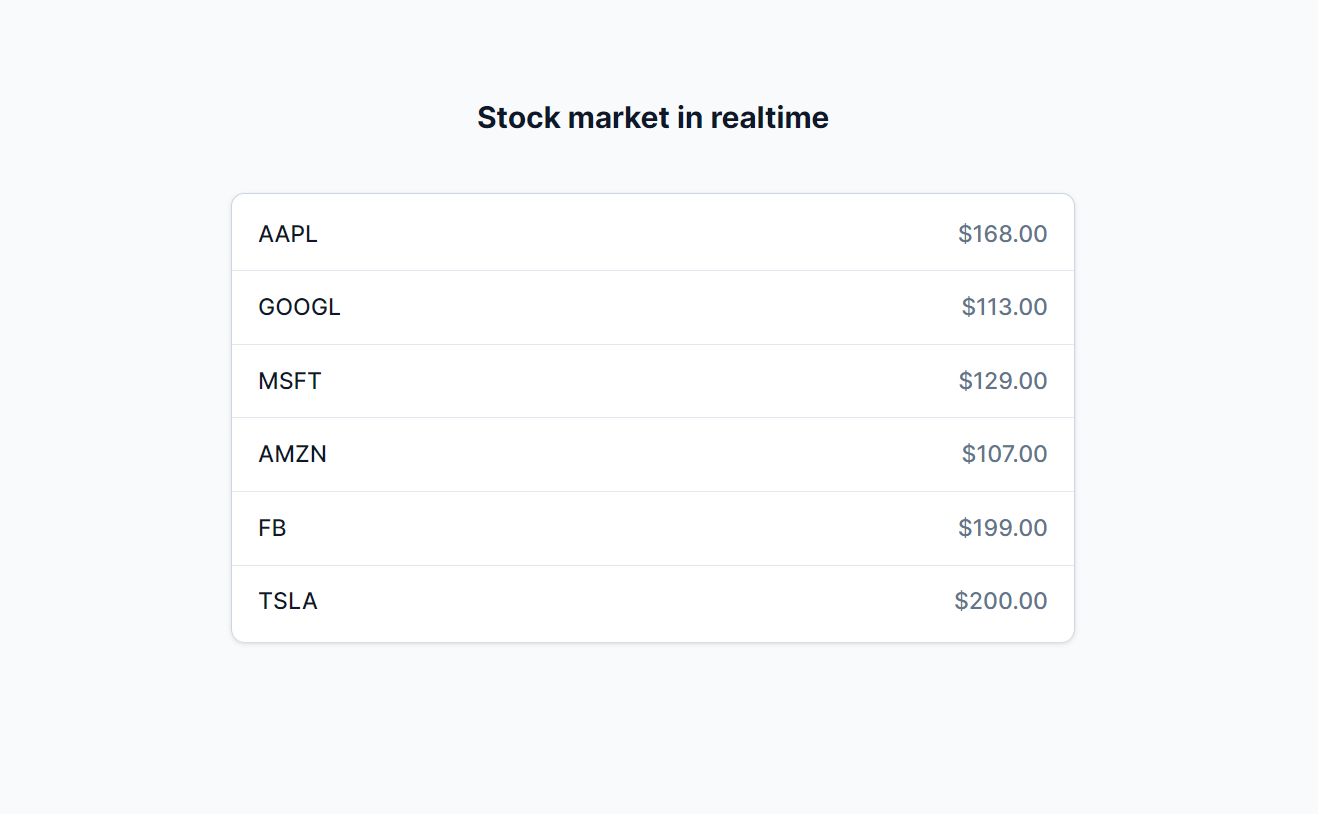1318x814 pixels.
Task: Select the $107.00 price for AMZN
Action: (1004, 454)
